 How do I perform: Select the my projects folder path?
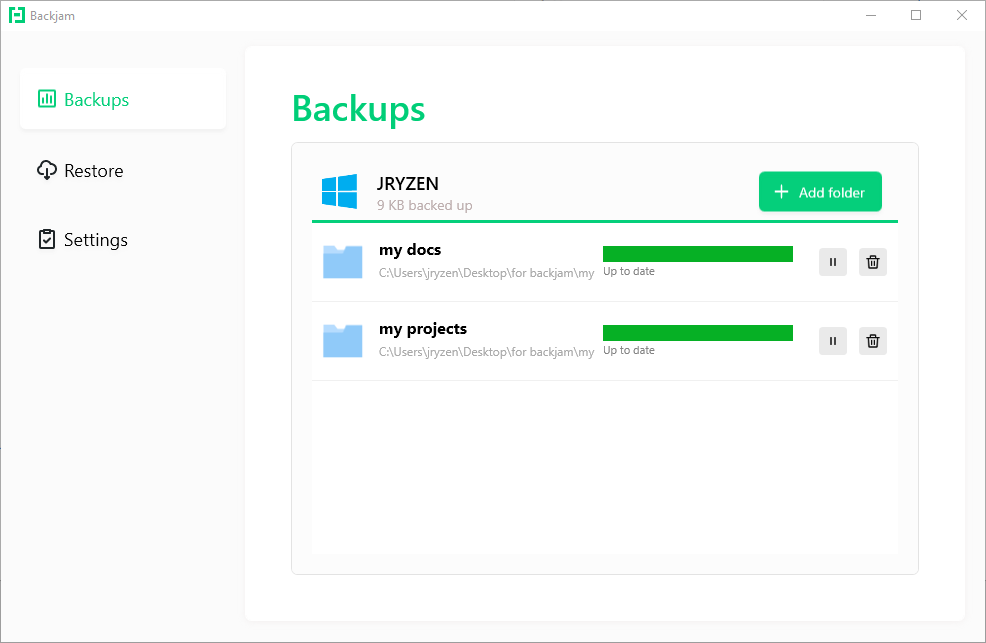click(486, 352)
